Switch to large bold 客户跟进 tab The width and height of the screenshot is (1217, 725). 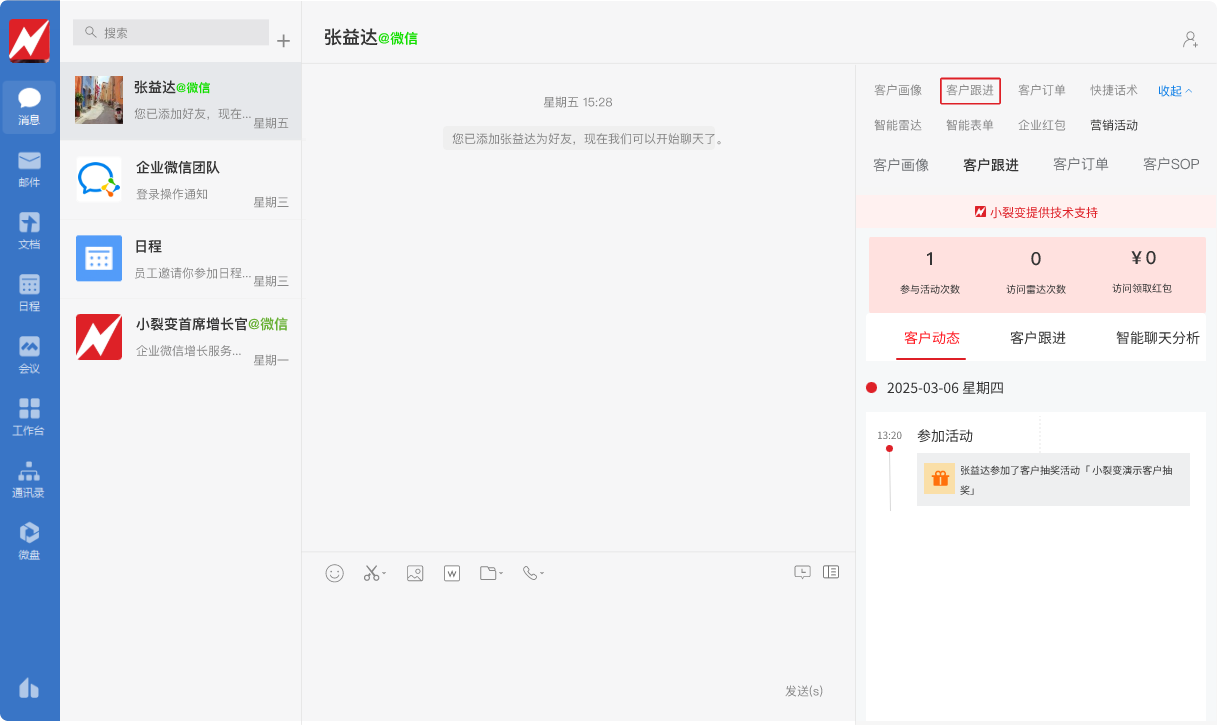(x=991, y=165)
